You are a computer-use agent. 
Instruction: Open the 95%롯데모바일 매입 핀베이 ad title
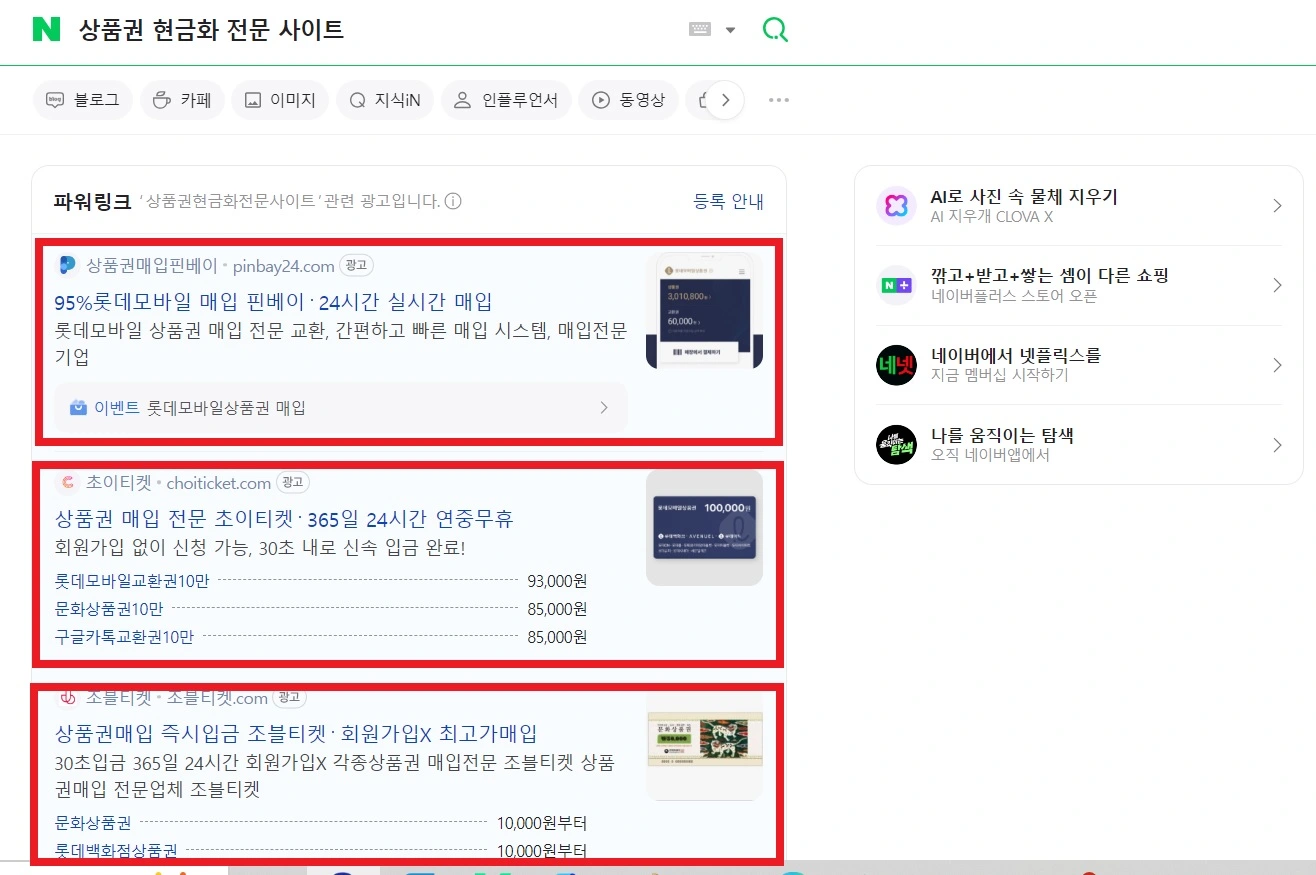click(273, 301)
